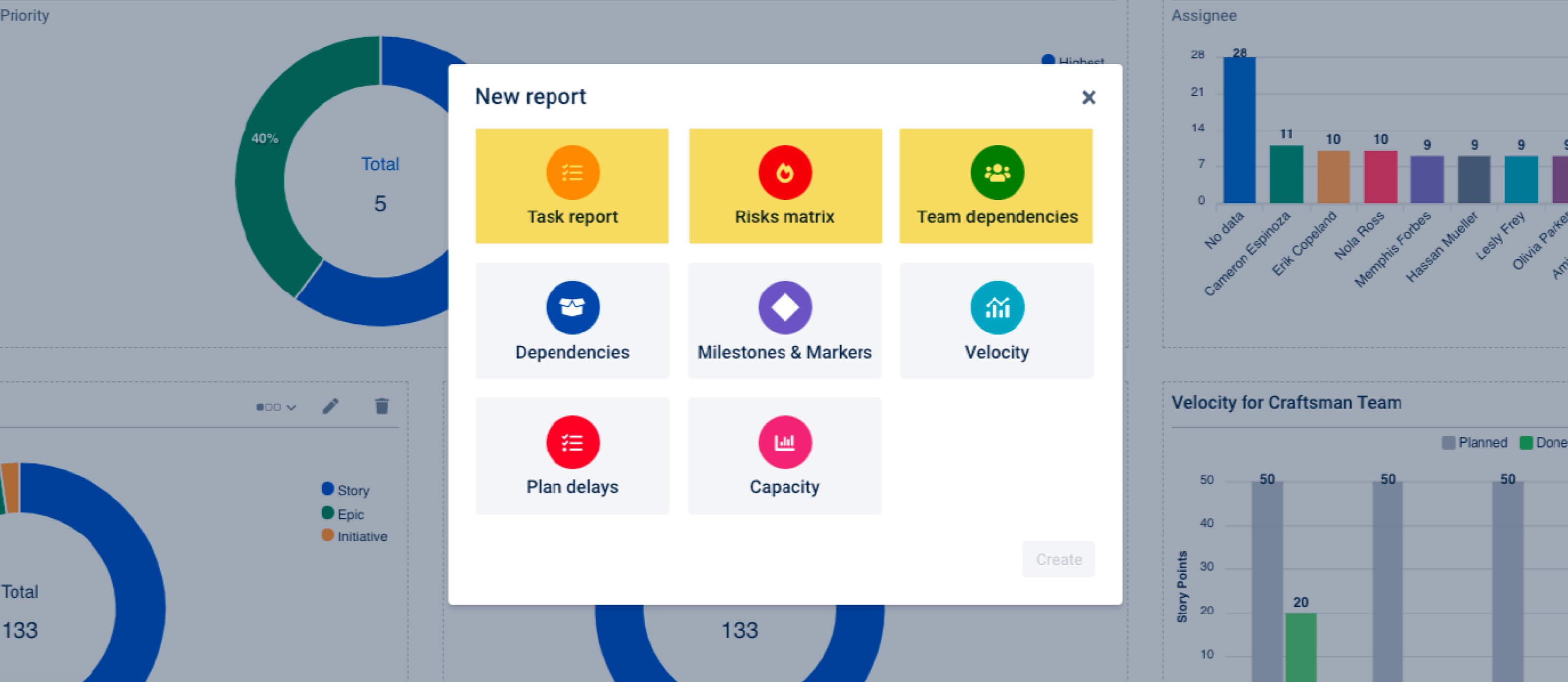
Task: Click the Risks matrix label
Action: 784,217
